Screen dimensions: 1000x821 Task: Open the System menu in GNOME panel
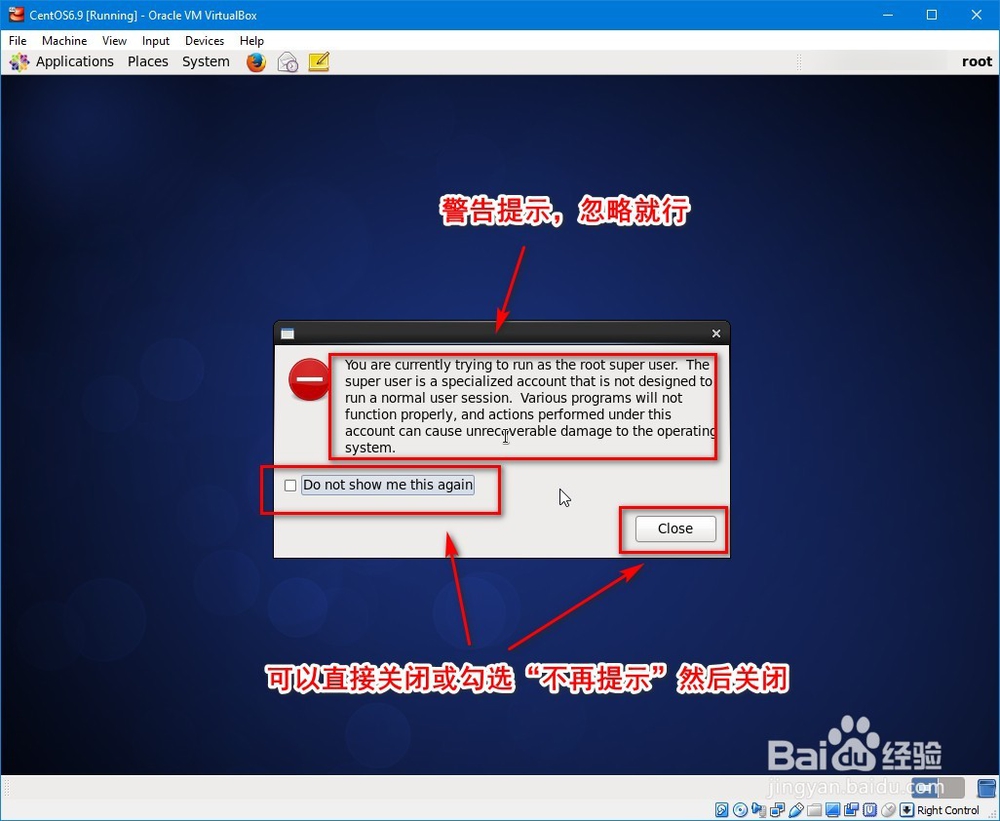(x=205, y=62)
